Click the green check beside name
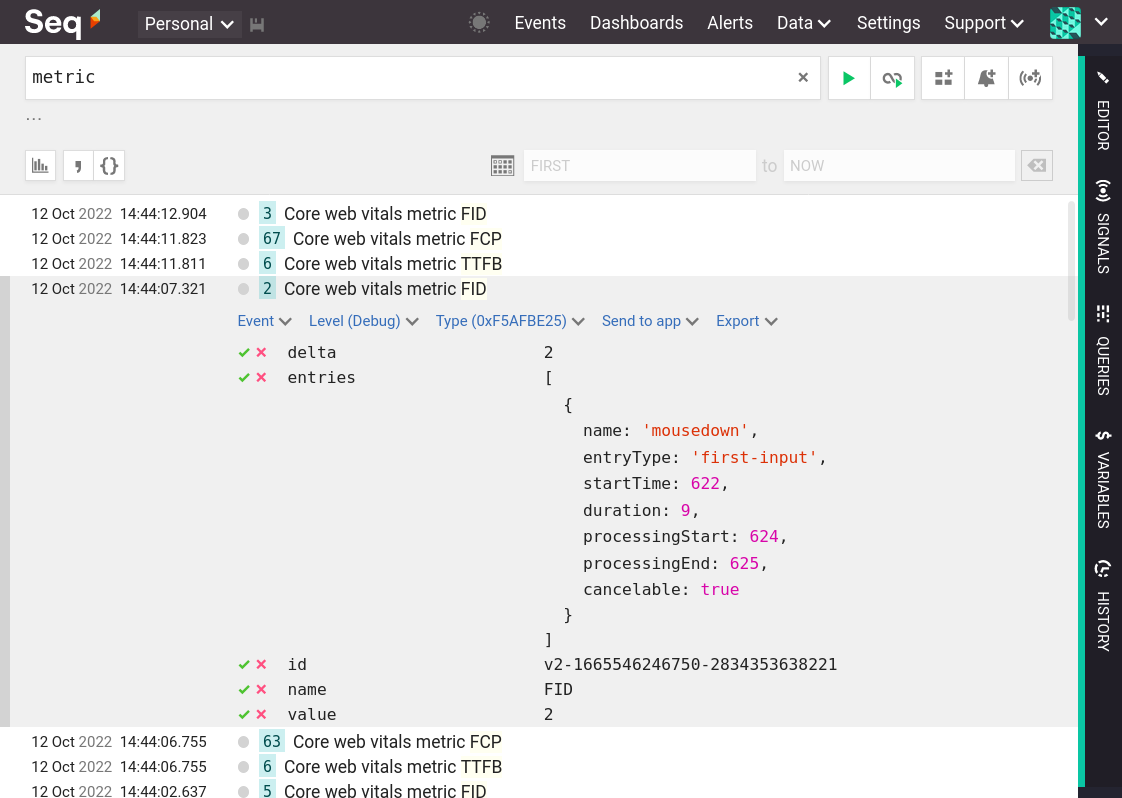The height and width of the screenshot is (798, 1122). 244,690
